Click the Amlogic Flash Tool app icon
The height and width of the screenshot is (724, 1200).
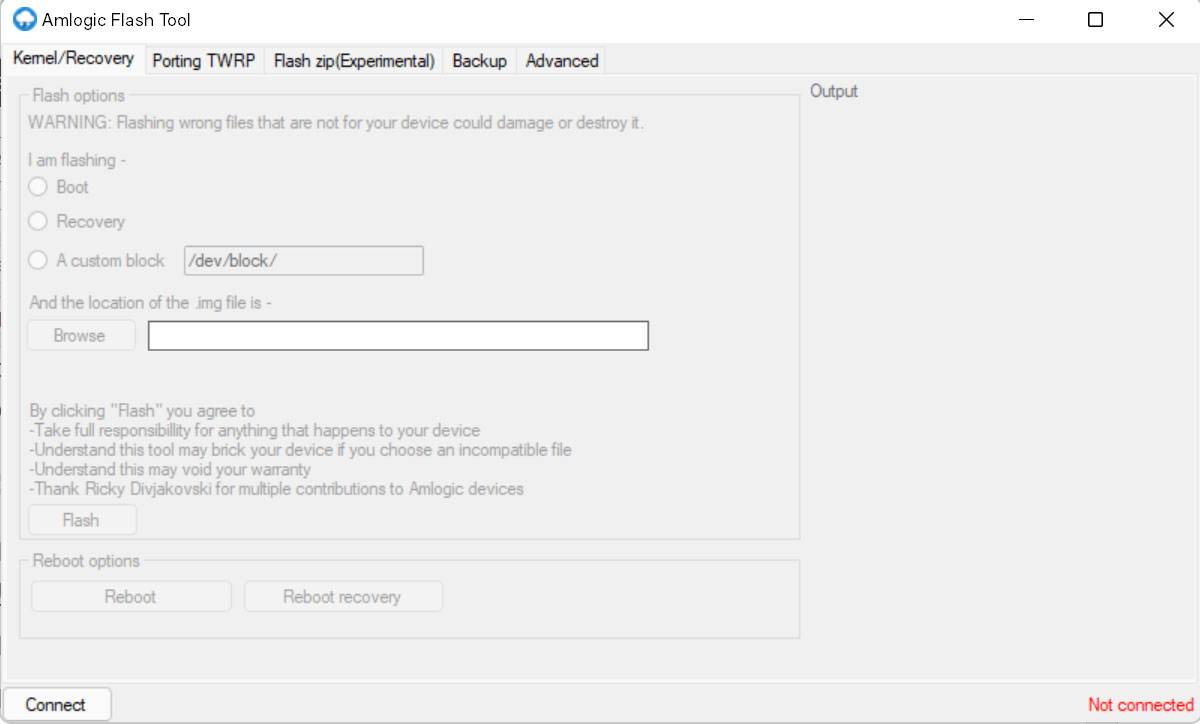[x=22, y=18]
